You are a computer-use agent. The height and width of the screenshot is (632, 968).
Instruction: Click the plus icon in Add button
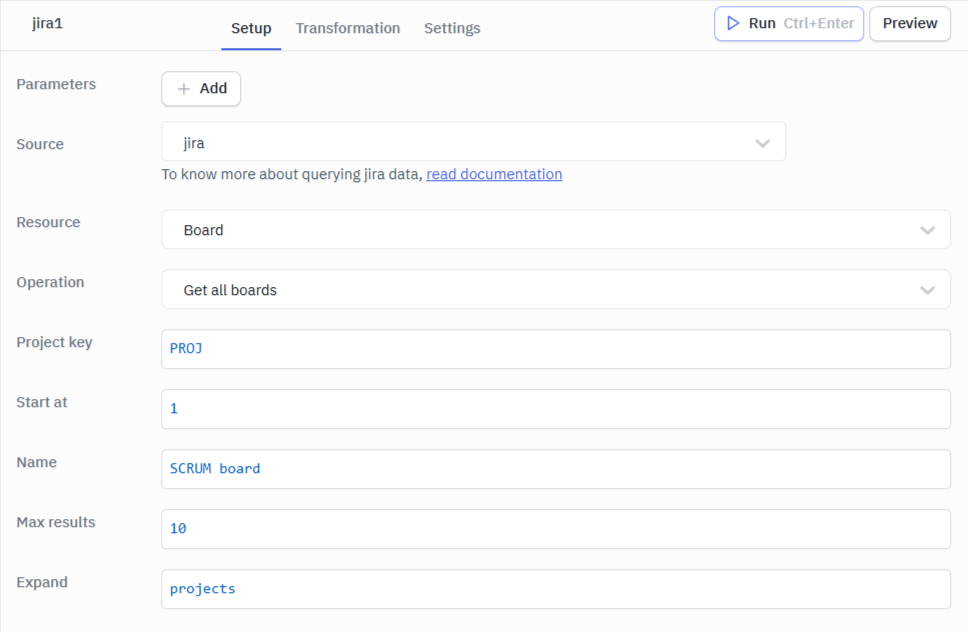pos(183,89)
